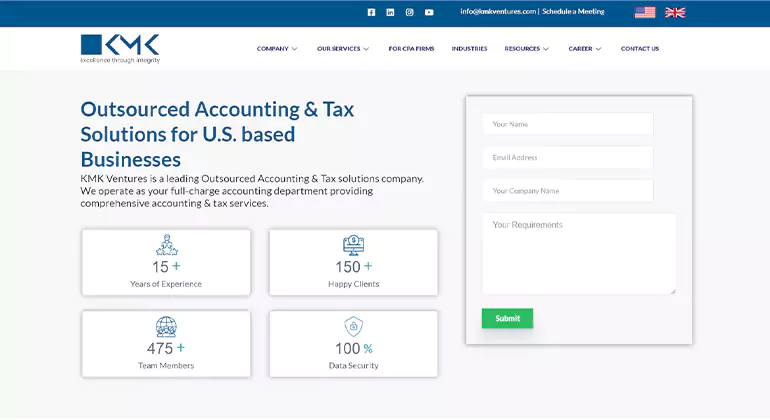This screenshot has width=770, height=420.
Task: Click the KMK logo
Action: click(120, 48)
